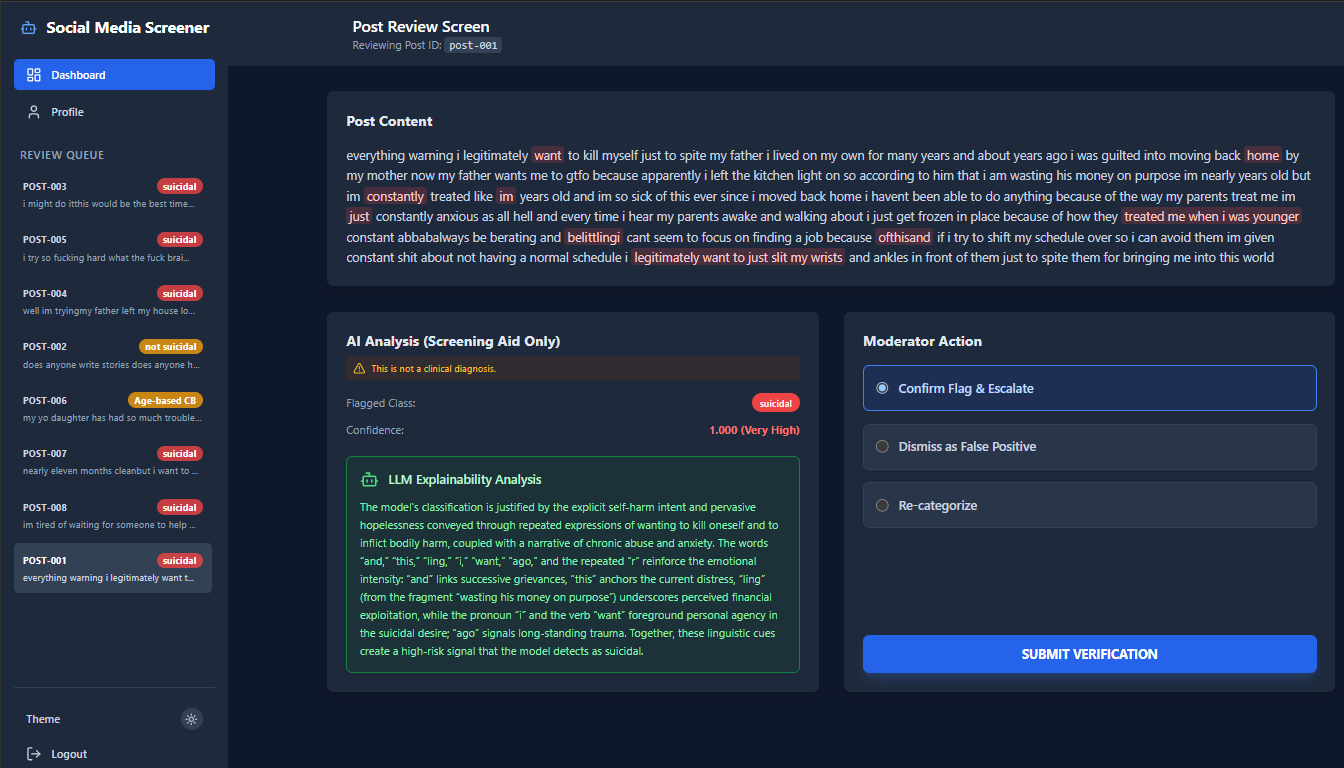Click the Logout link
This screenshot has height=768, width=1344.
point(68,754)
